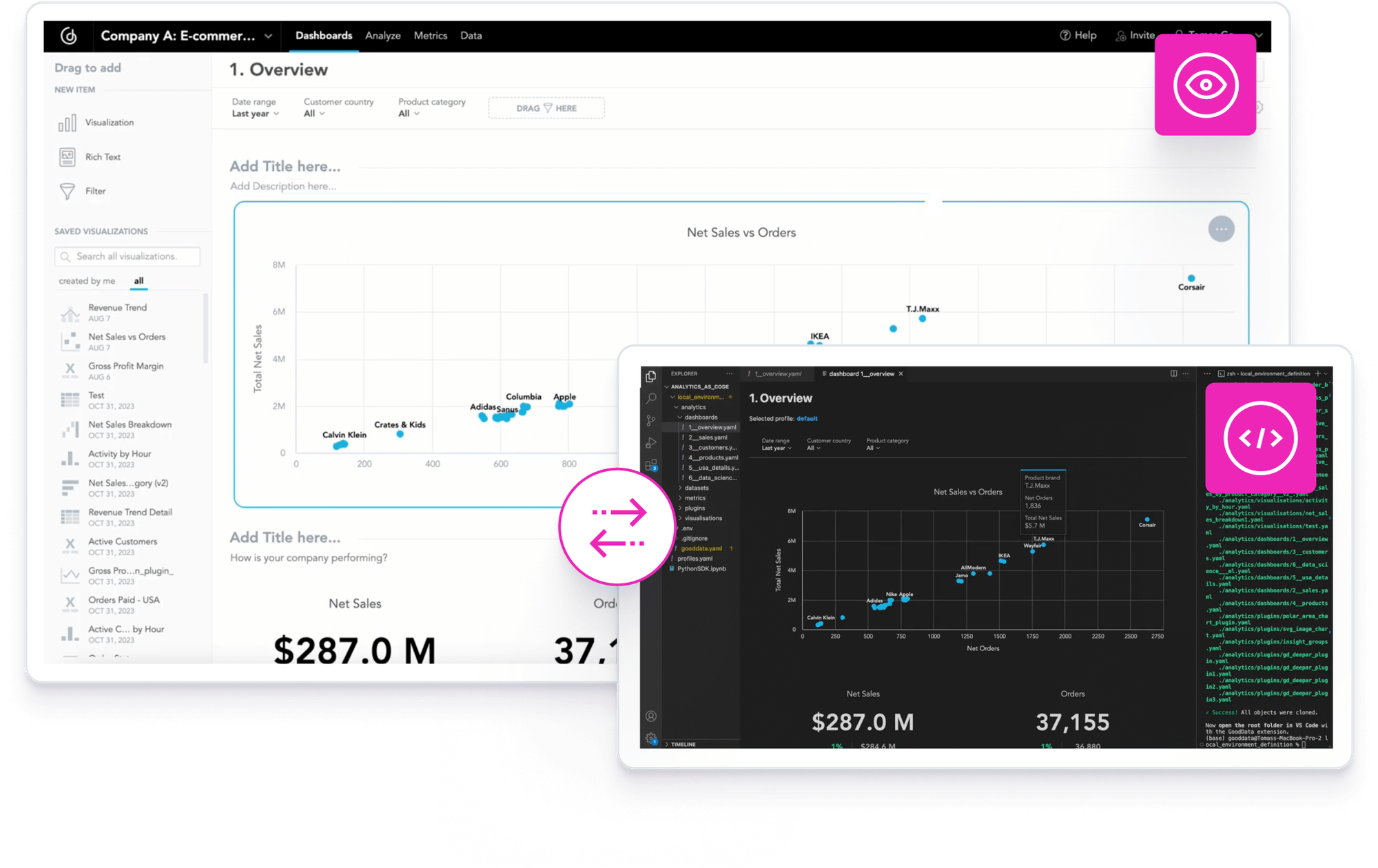Expand the Customer country filter

[313, 114]
